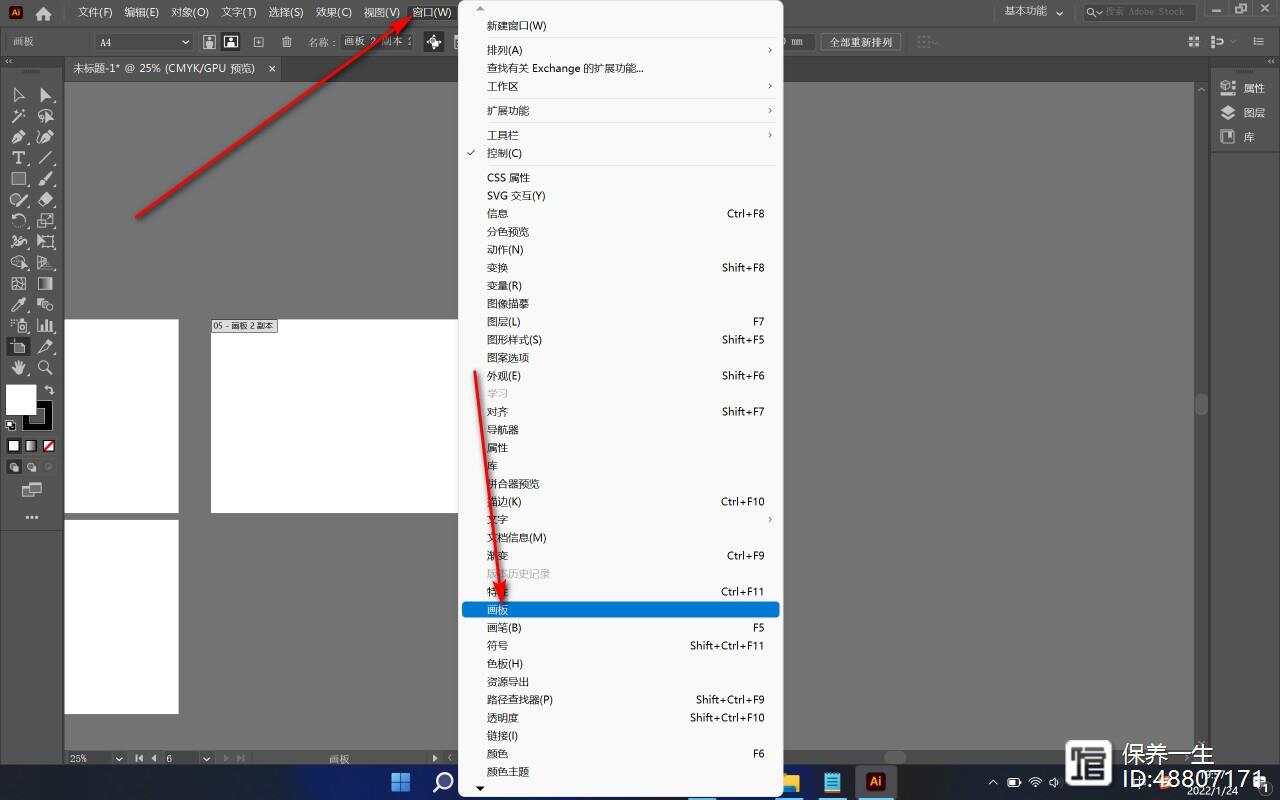This screenshot has width=1280, height=800.
Task: Set artboard to landscape orientation
Action: (231, 42)
